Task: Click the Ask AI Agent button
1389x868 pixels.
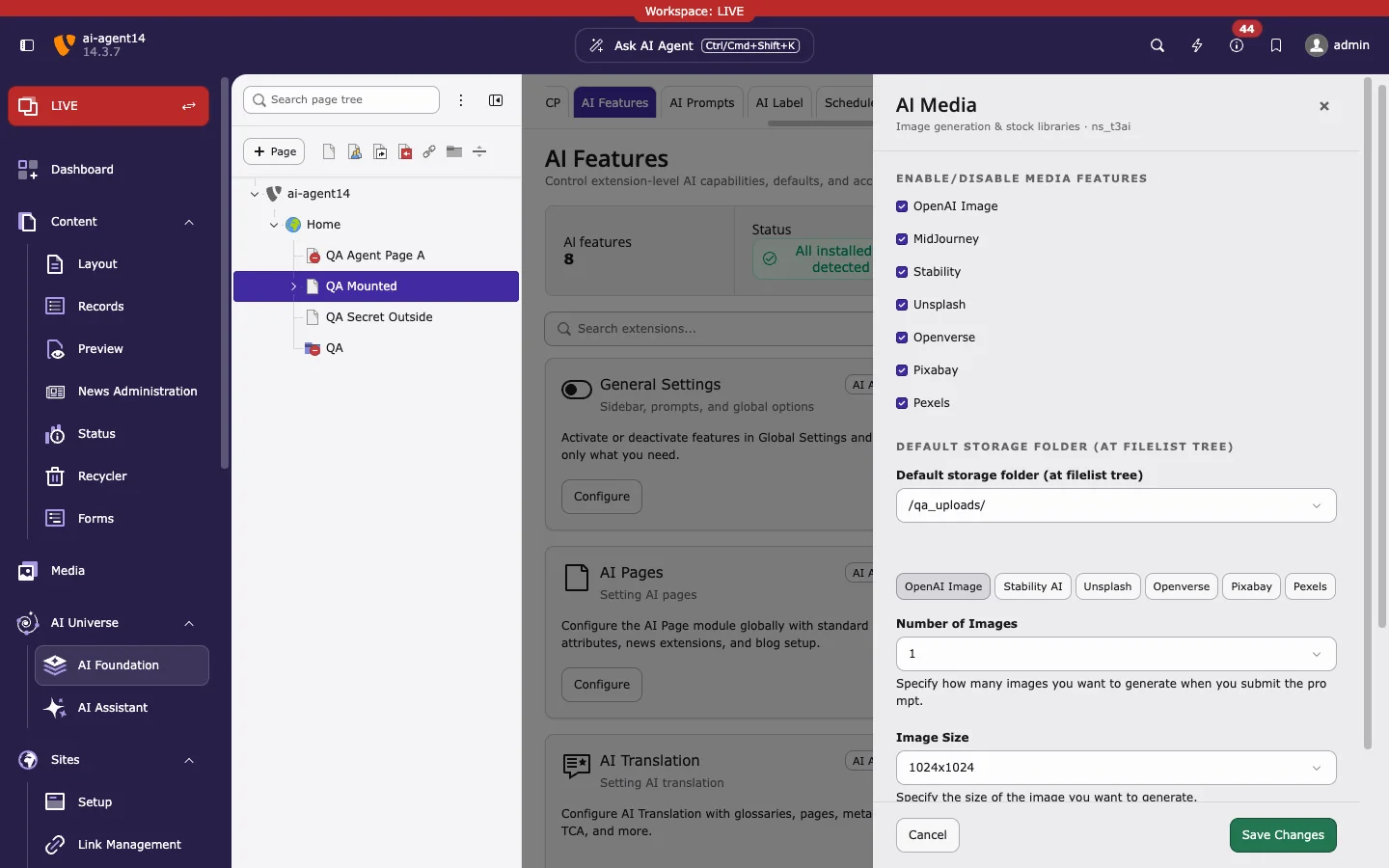Action: click(x=694, y=45)
